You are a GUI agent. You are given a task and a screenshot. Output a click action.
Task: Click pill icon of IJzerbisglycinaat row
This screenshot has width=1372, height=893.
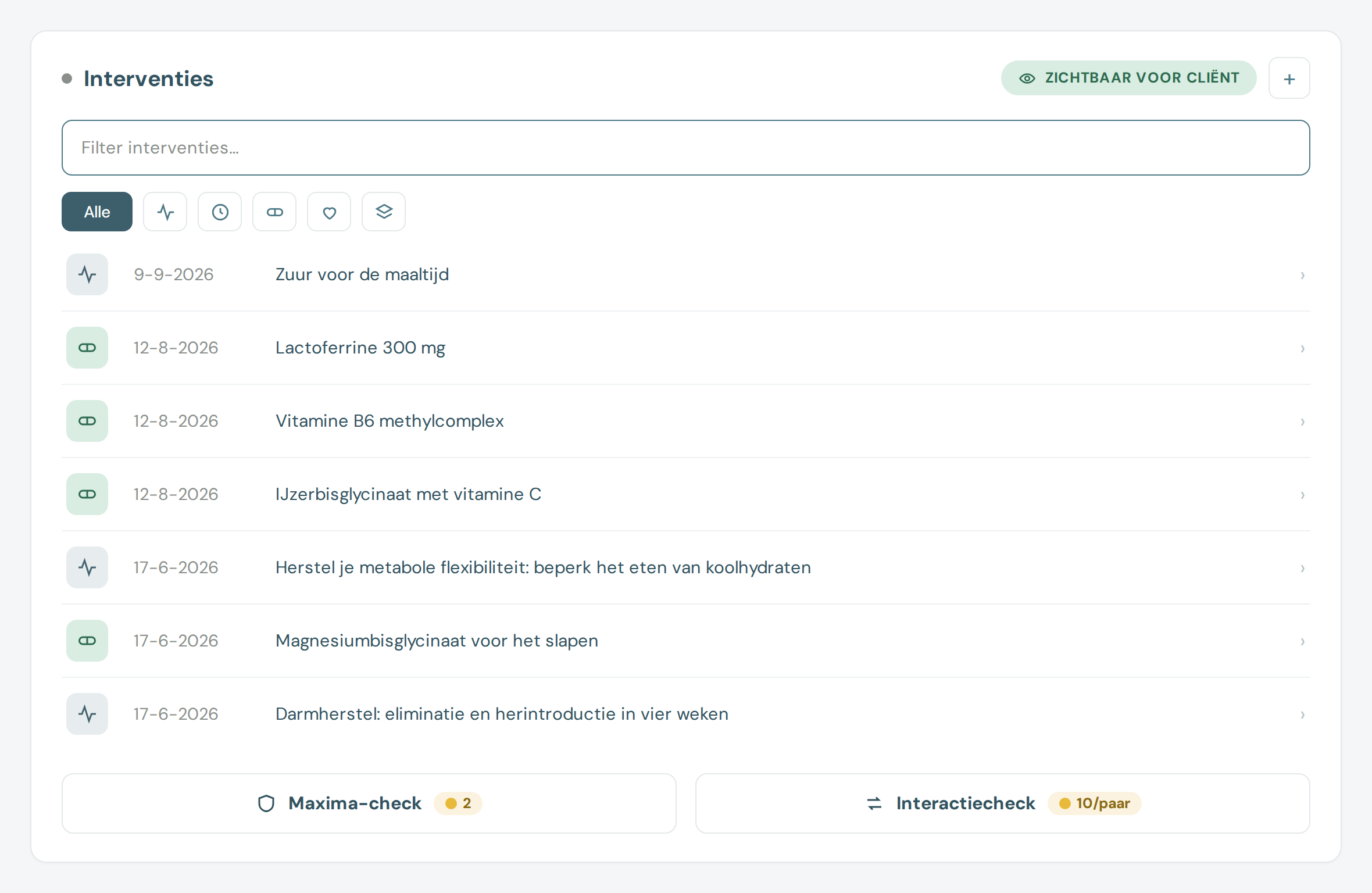click(87, 494)
